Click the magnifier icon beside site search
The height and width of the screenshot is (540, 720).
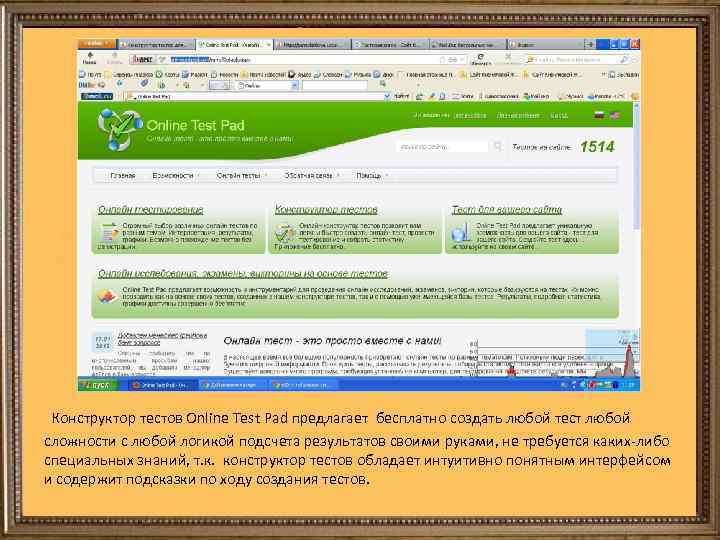tap(497, 146)
